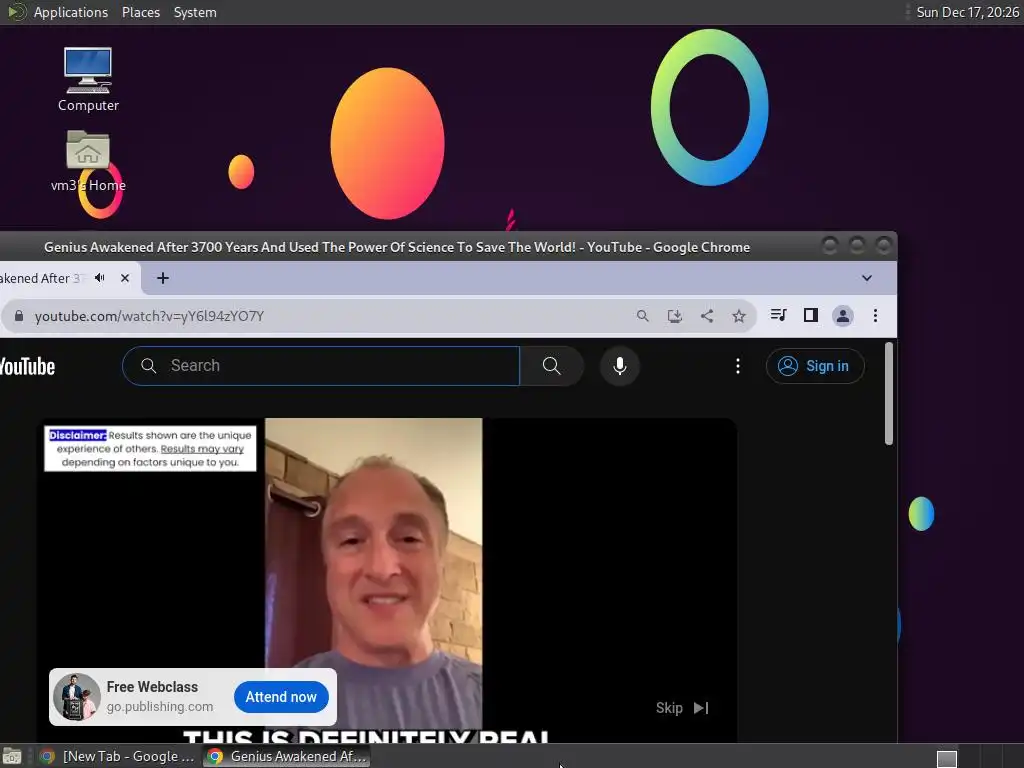1024x768 pixels.
Task: Mute the tab audio speaker icon
Action: point(100,278)
